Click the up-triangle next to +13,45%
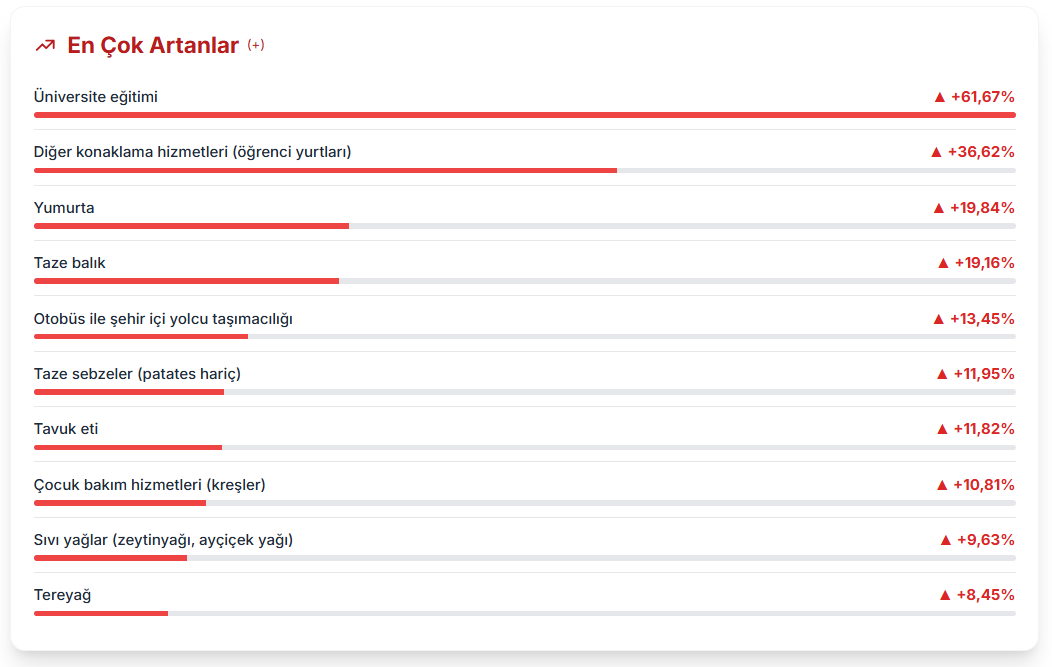 939,319
